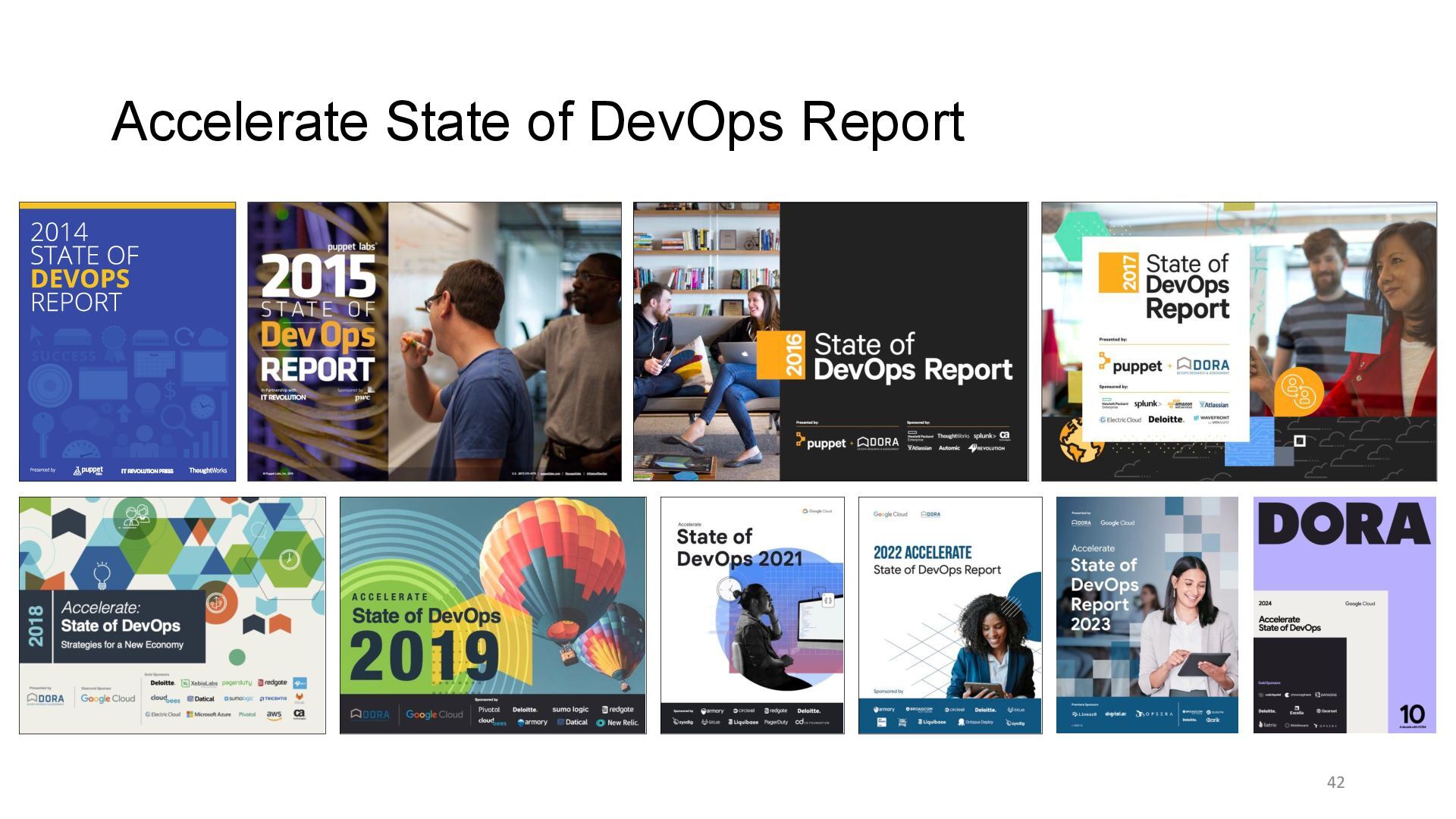
Task: Click the slide number 42
Action: [1335, 782]
